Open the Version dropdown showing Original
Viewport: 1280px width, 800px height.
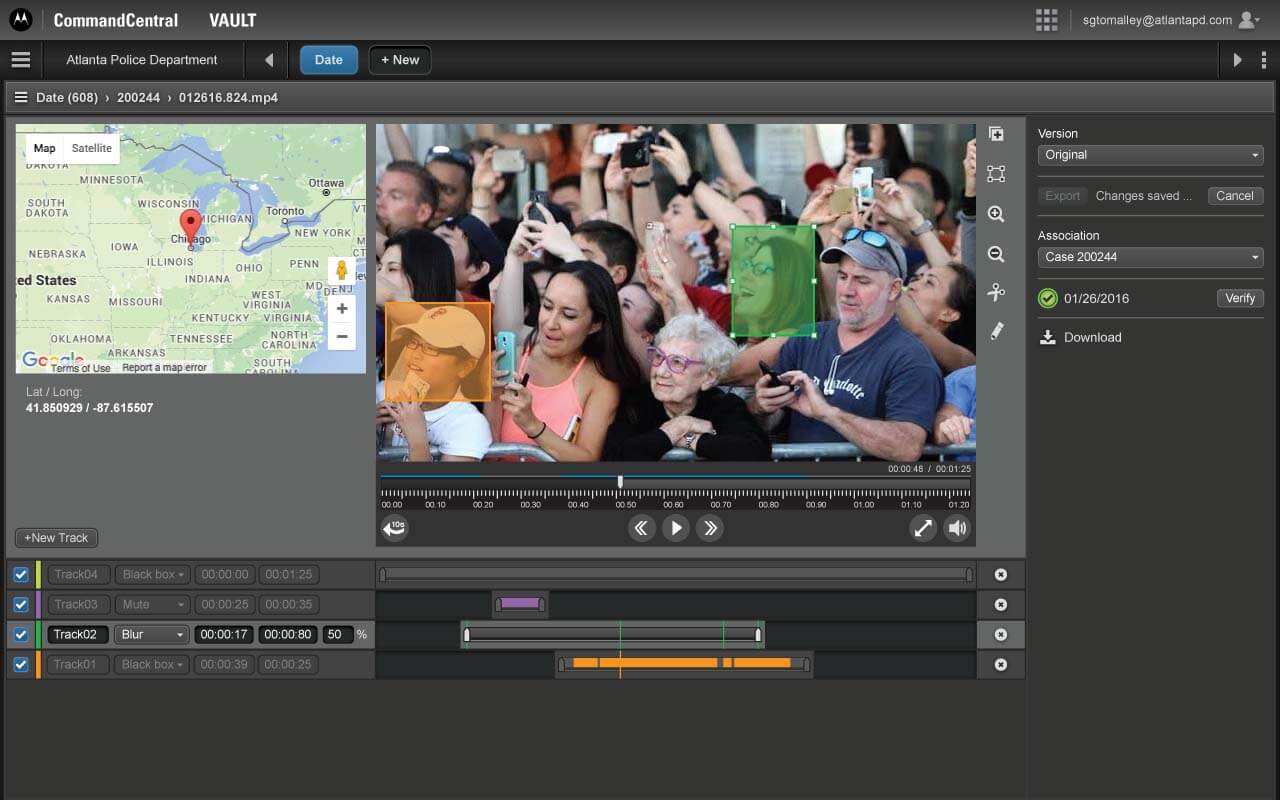[x=1150, y=155]
